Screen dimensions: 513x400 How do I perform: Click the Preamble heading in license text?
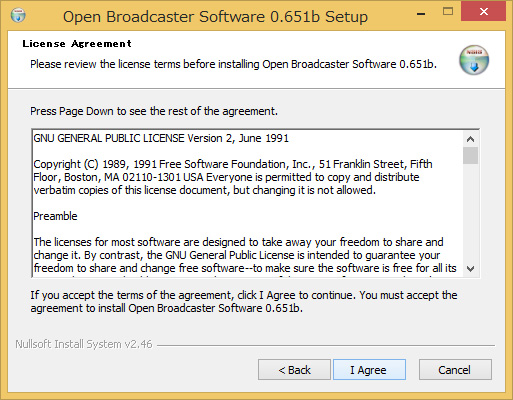coord(55,216)
